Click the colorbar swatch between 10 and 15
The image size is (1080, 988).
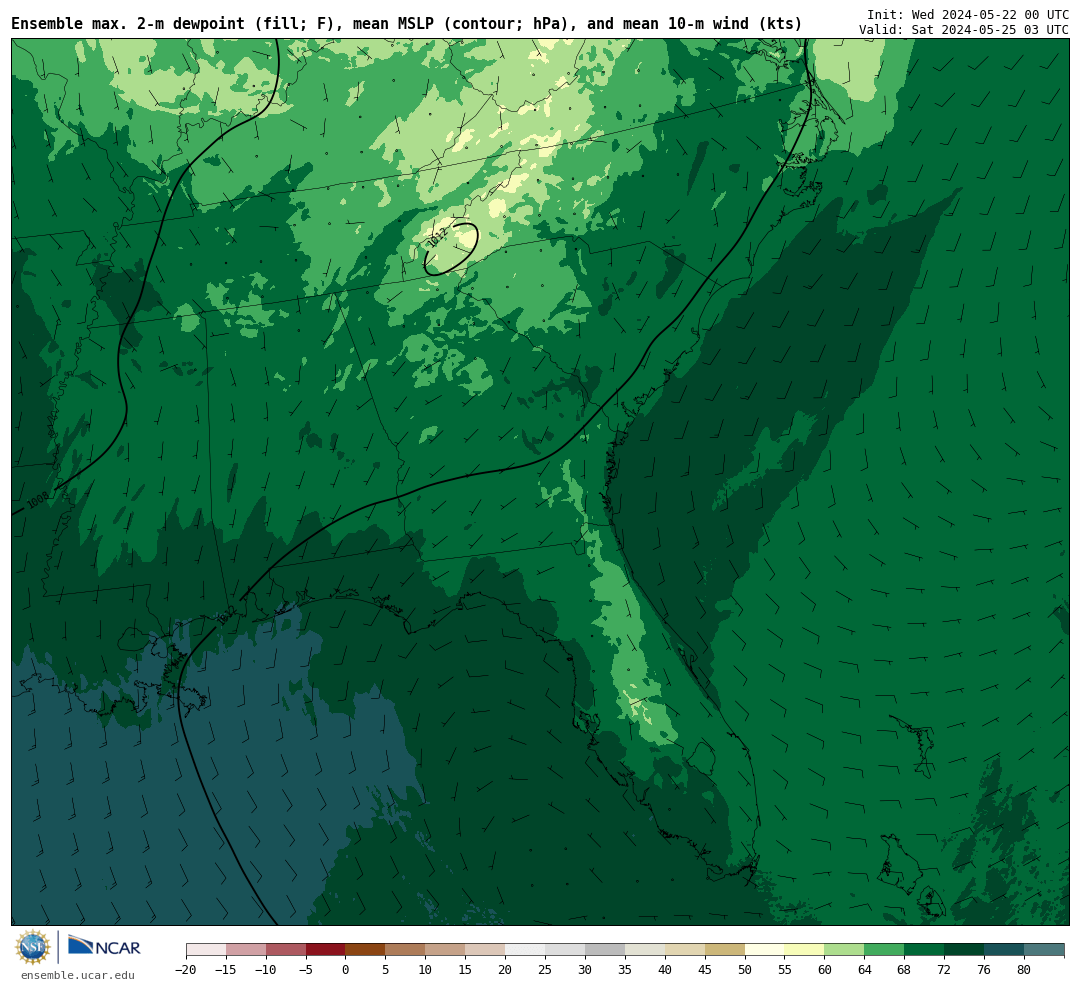click(446, 950)
